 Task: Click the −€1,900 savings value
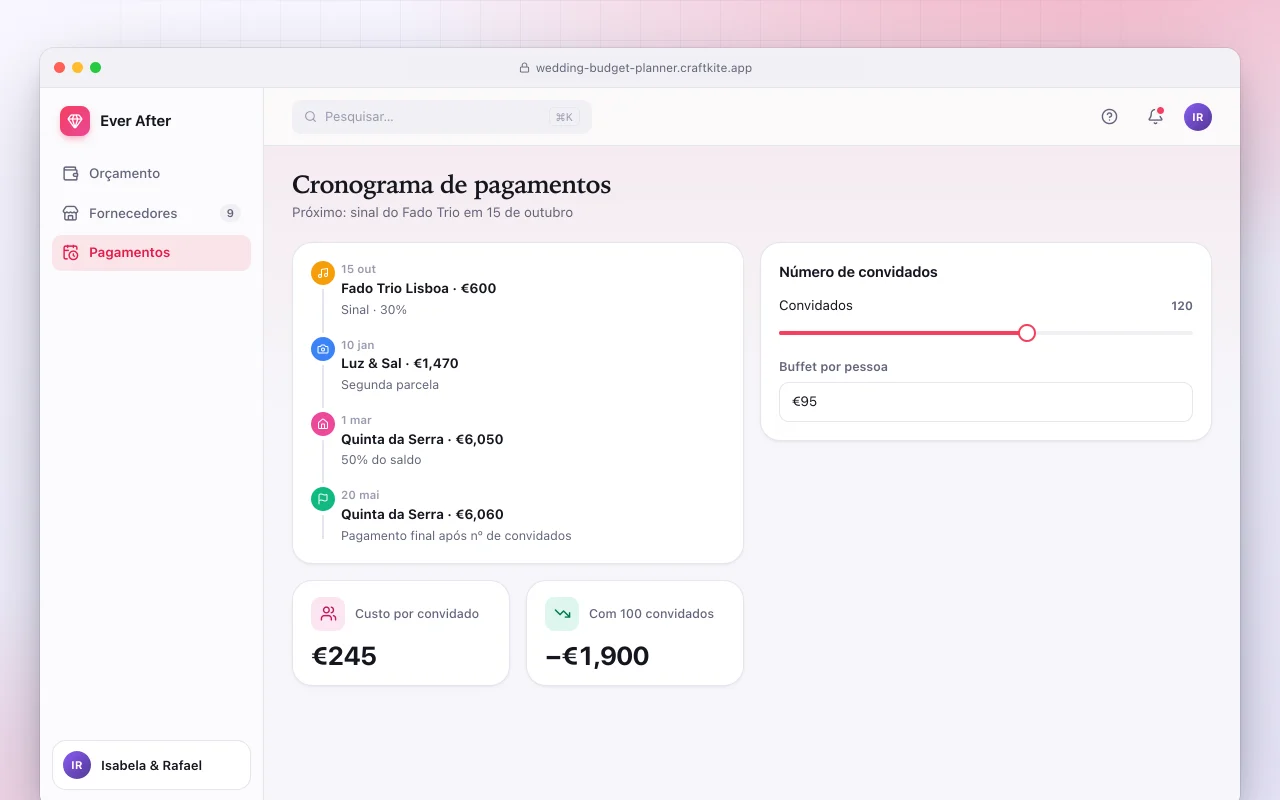click(x=597, y=656)
